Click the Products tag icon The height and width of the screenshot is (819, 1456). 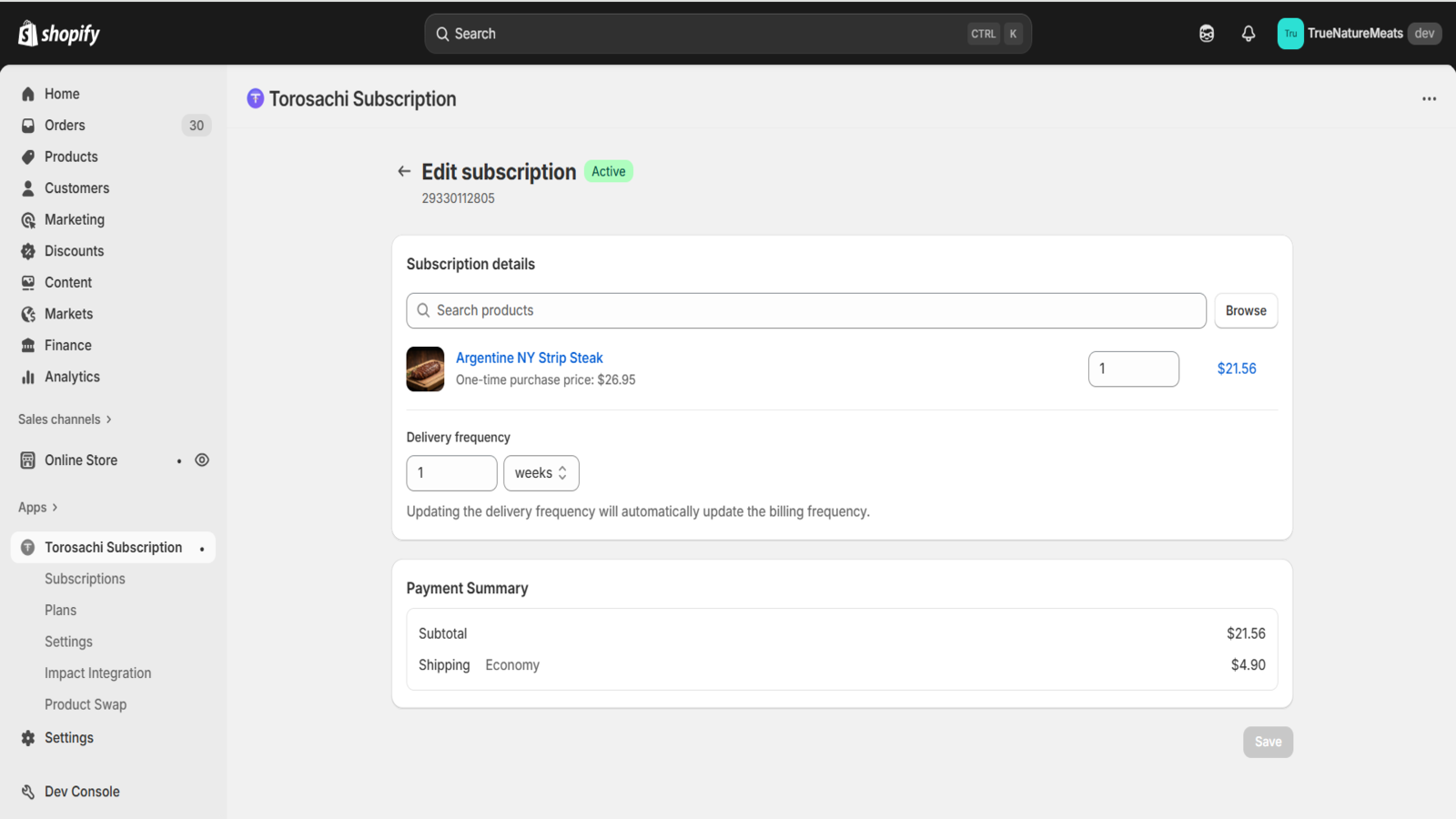(28, 157)
